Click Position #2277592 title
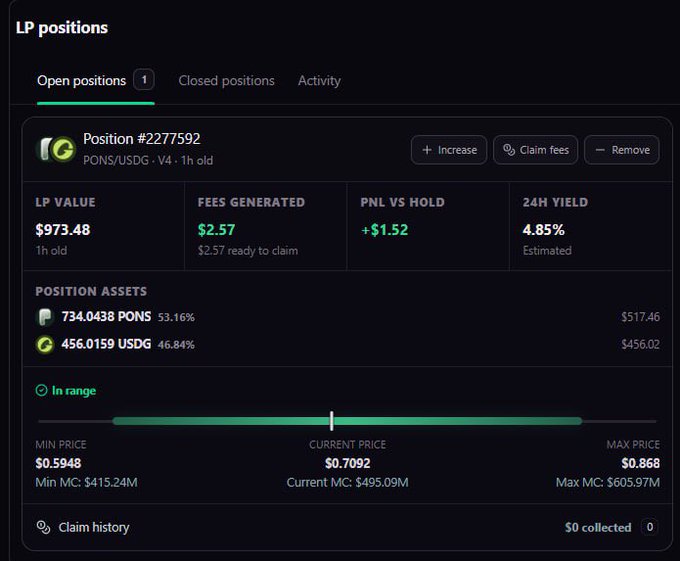Viewport: 680px width, 561px height. (x=142, y=139)
